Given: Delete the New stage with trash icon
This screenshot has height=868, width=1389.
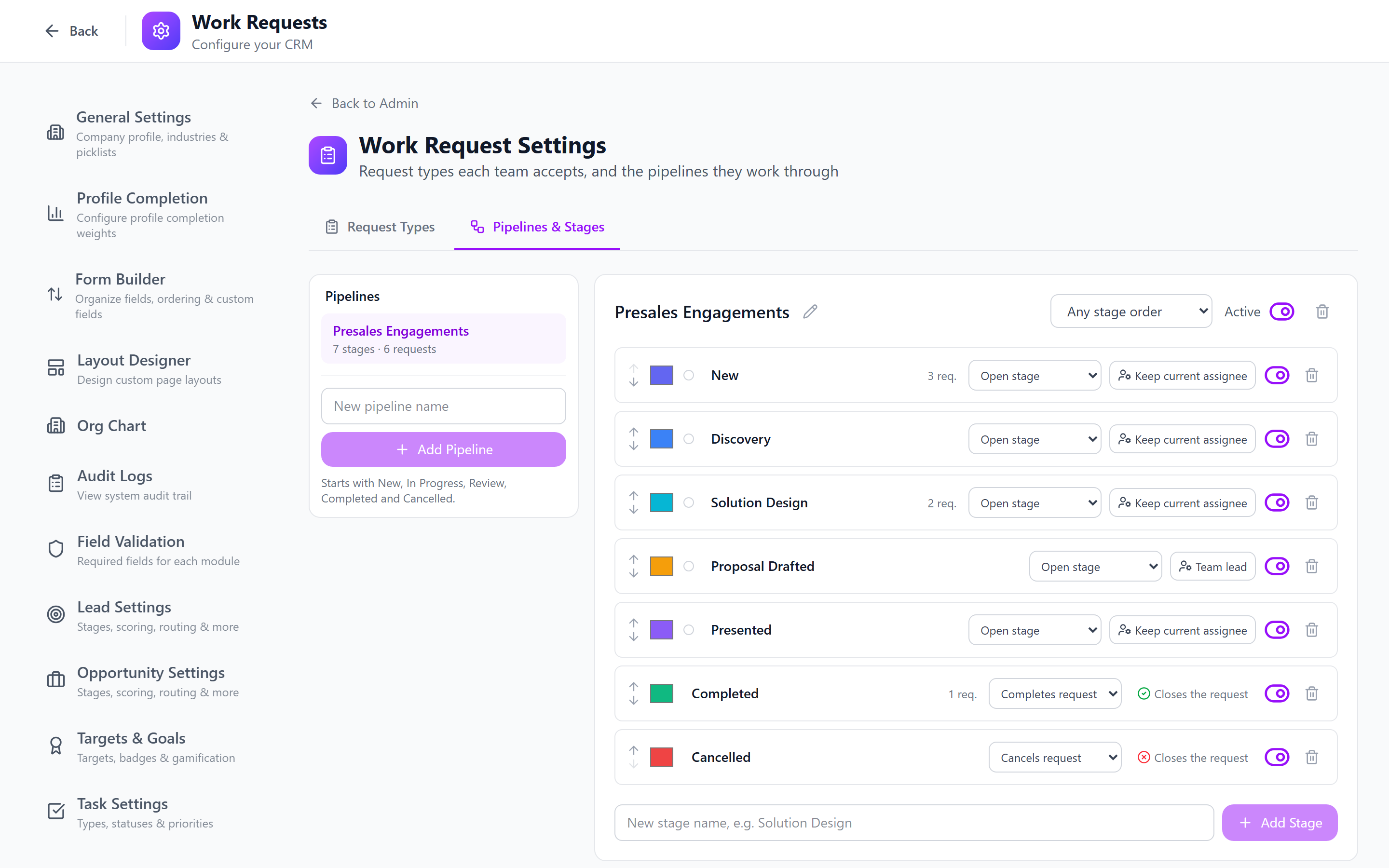Looking at the screenshot, I should click(1311, 376).
